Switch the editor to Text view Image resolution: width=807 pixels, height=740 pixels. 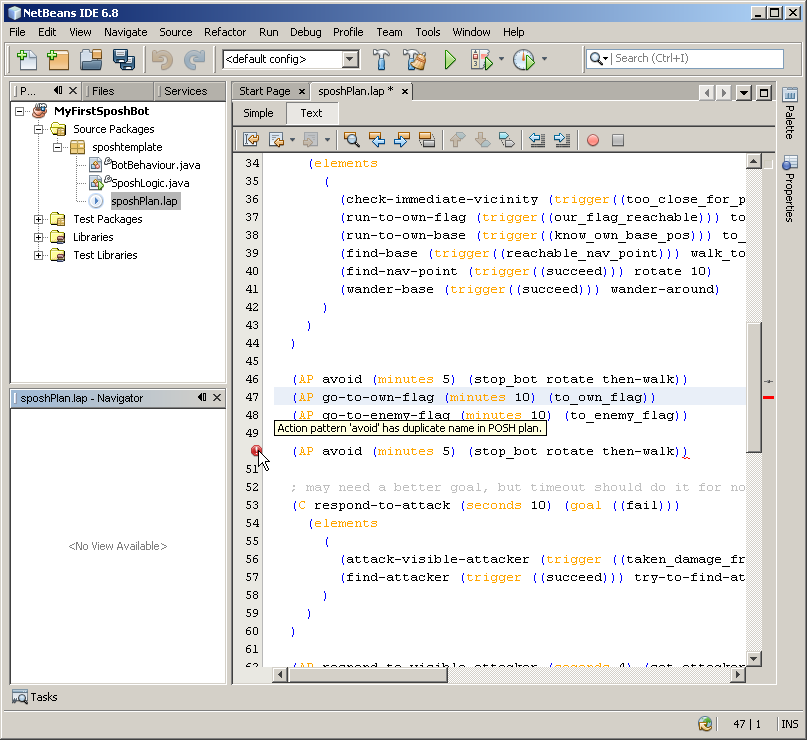point(311,113)
